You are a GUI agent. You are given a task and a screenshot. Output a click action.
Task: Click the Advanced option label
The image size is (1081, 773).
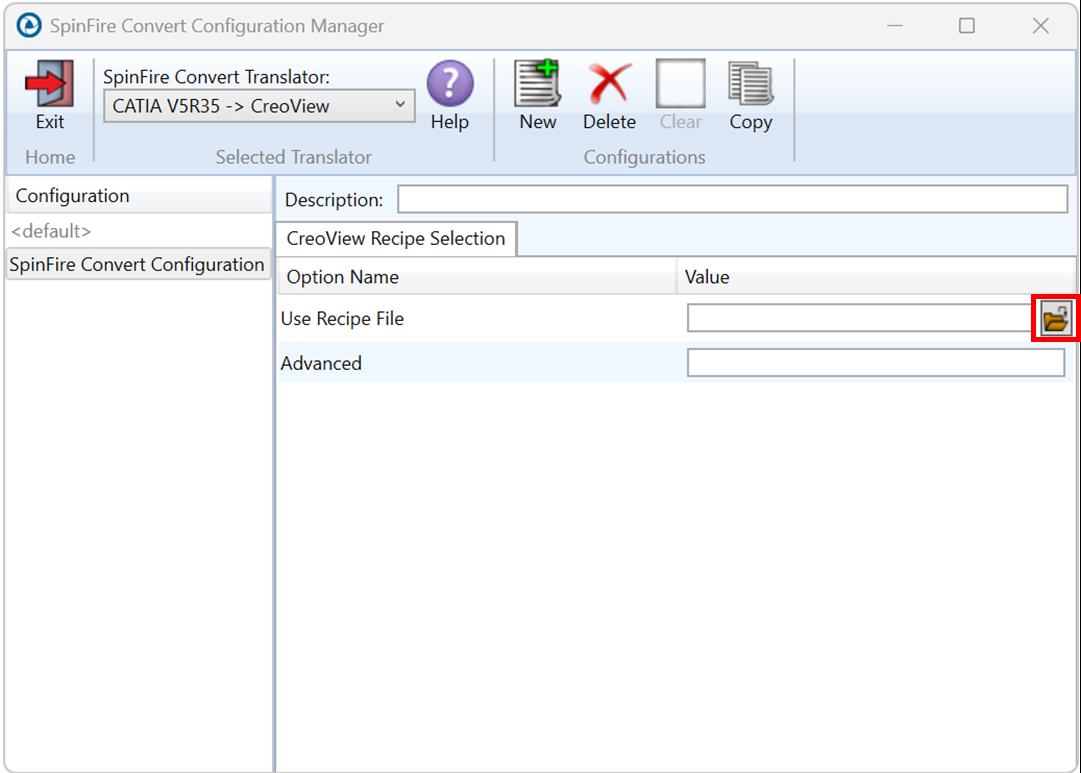[321, 363]
